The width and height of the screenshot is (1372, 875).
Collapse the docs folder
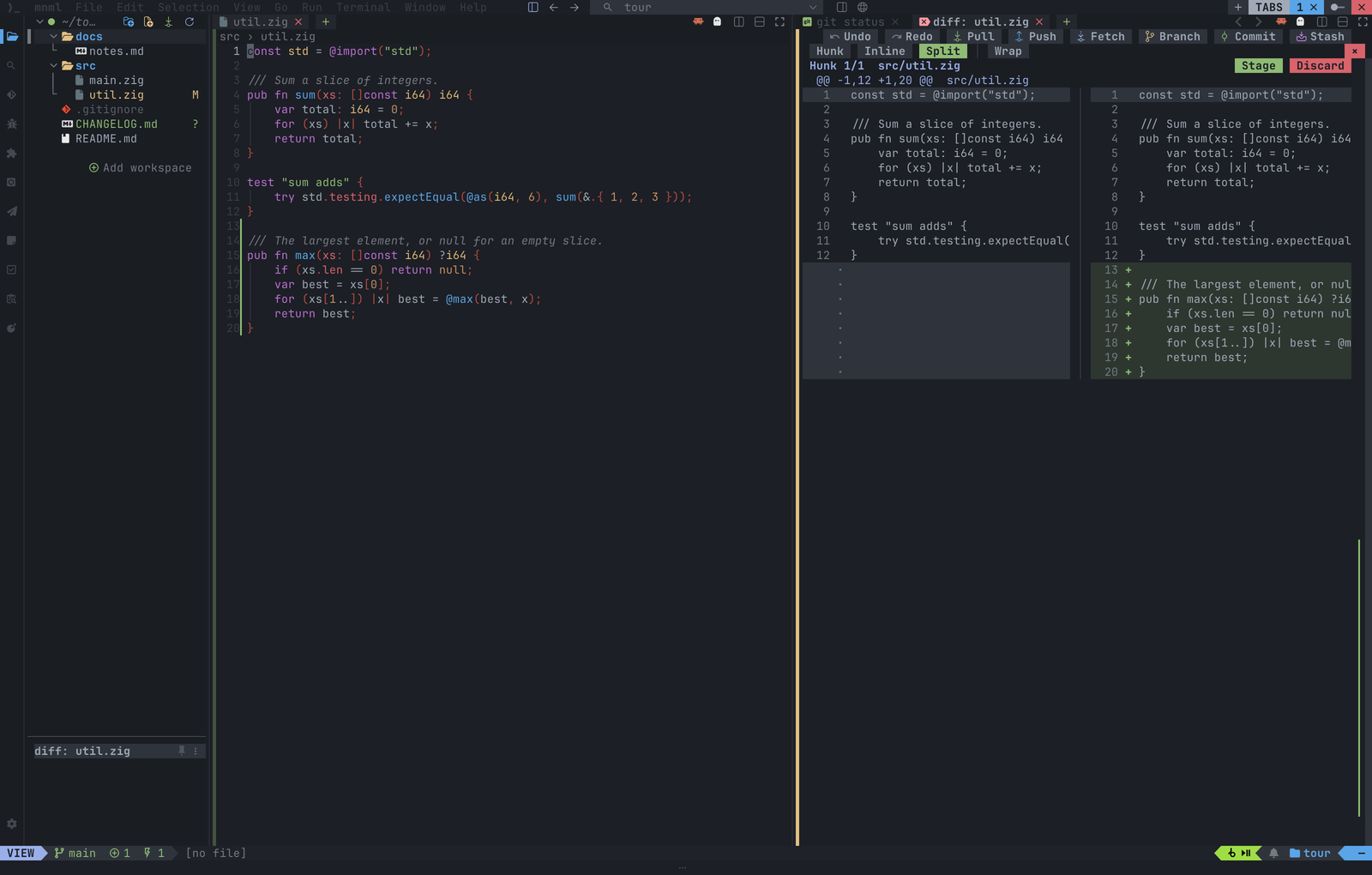click(54, 36)
